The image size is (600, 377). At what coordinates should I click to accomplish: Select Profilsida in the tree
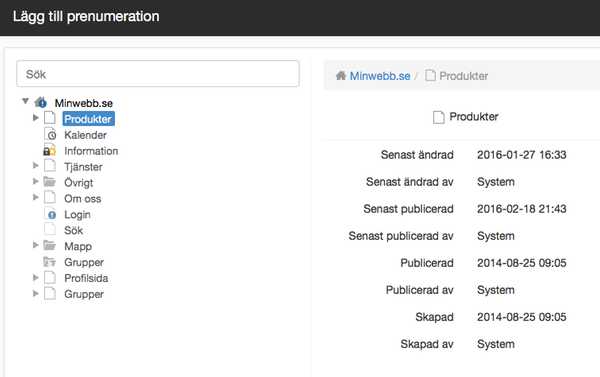[86, 278]
